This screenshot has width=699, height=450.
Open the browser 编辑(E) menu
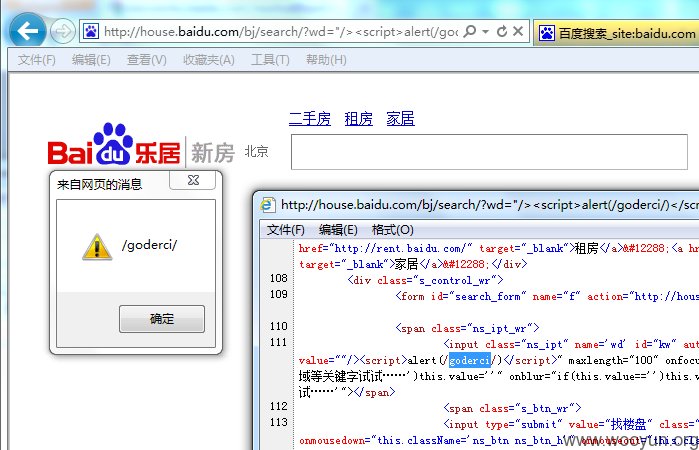tap(91, 59)
